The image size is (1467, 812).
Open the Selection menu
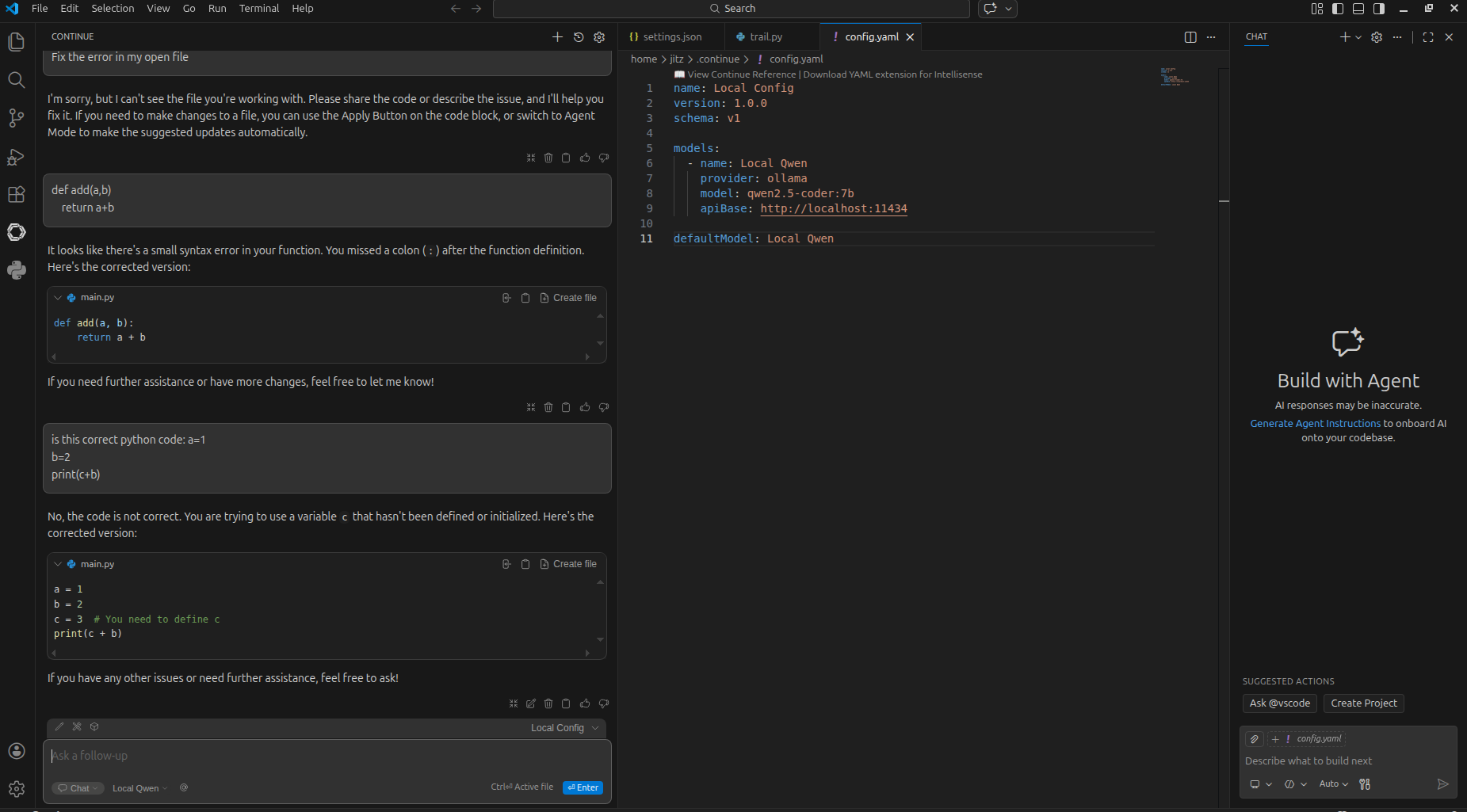point(113,9)
